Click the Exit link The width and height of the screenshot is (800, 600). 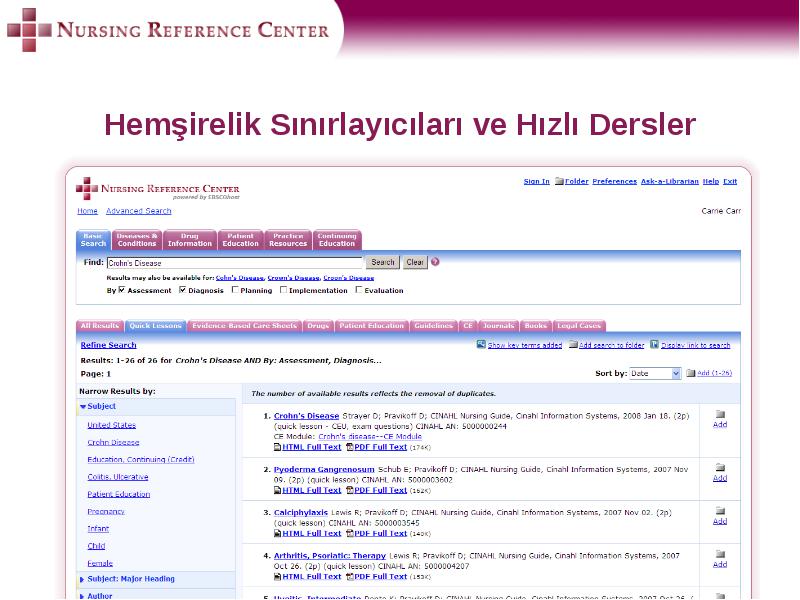pyautogui.click(x=730, y=181)
